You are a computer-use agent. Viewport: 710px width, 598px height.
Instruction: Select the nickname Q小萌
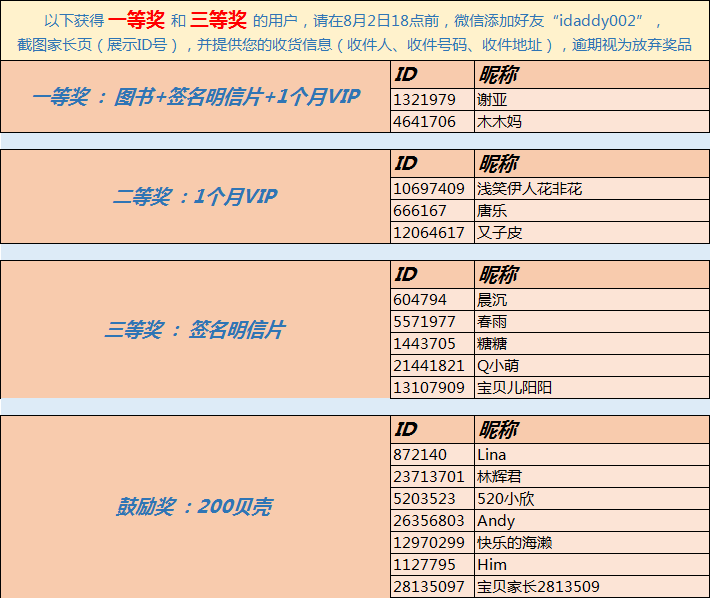[498, 365]
